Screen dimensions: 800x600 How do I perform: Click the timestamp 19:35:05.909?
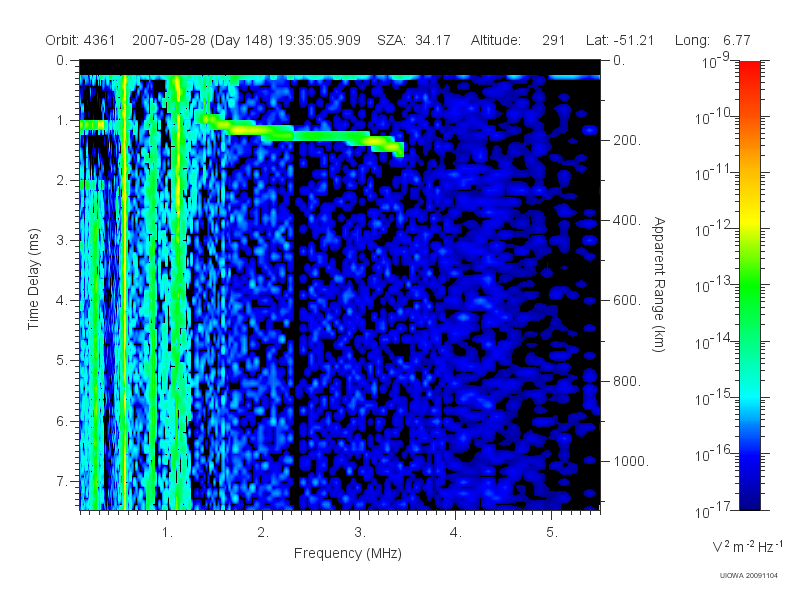[319, 40]
